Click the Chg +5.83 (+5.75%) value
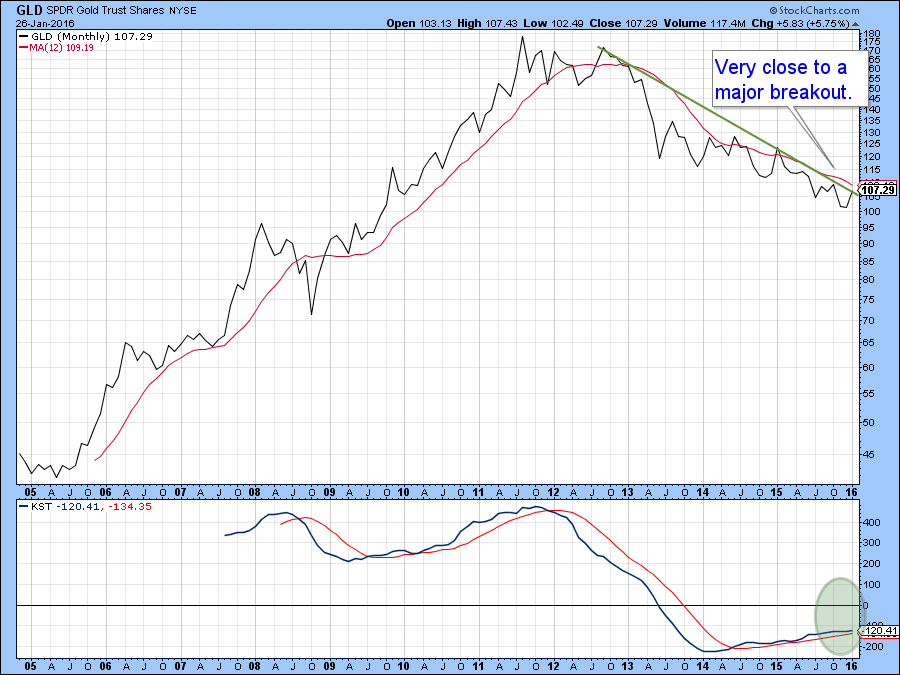The width and height of the screenshot is (900, 675). tap(800, 24)
